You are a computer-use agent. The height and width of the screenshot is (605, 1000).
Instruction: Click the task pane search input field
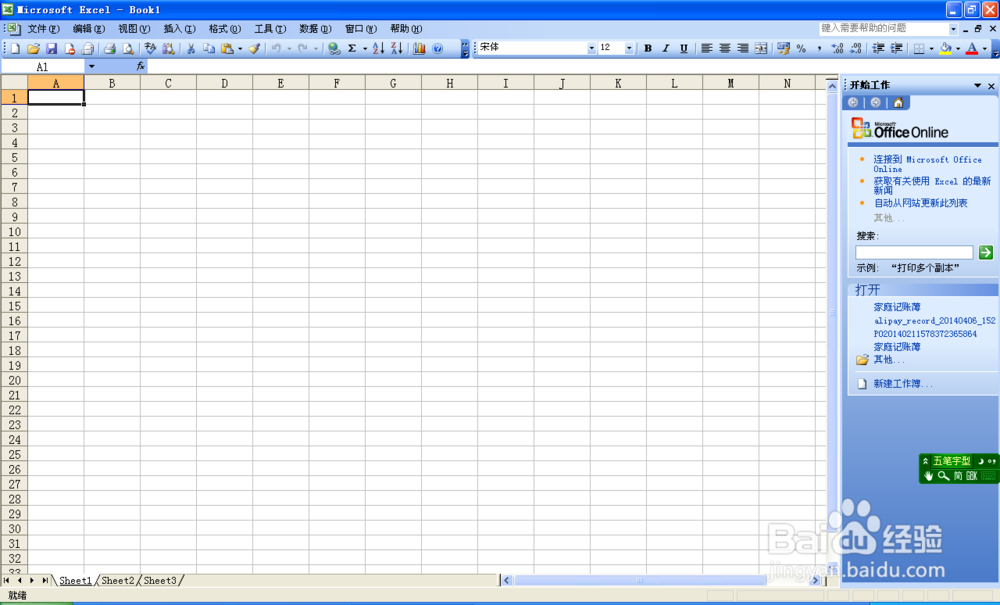[914, 252]
